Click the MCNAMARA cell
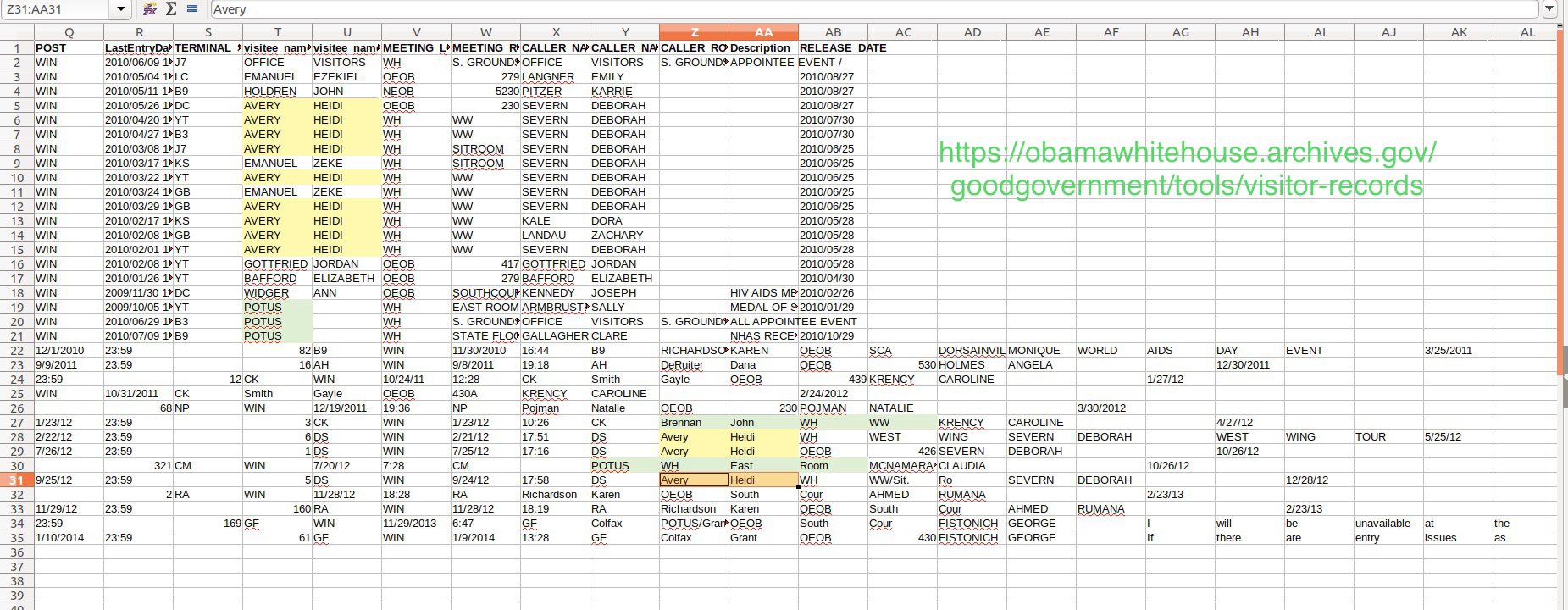The image size is (1568, 610). [902, 465]
